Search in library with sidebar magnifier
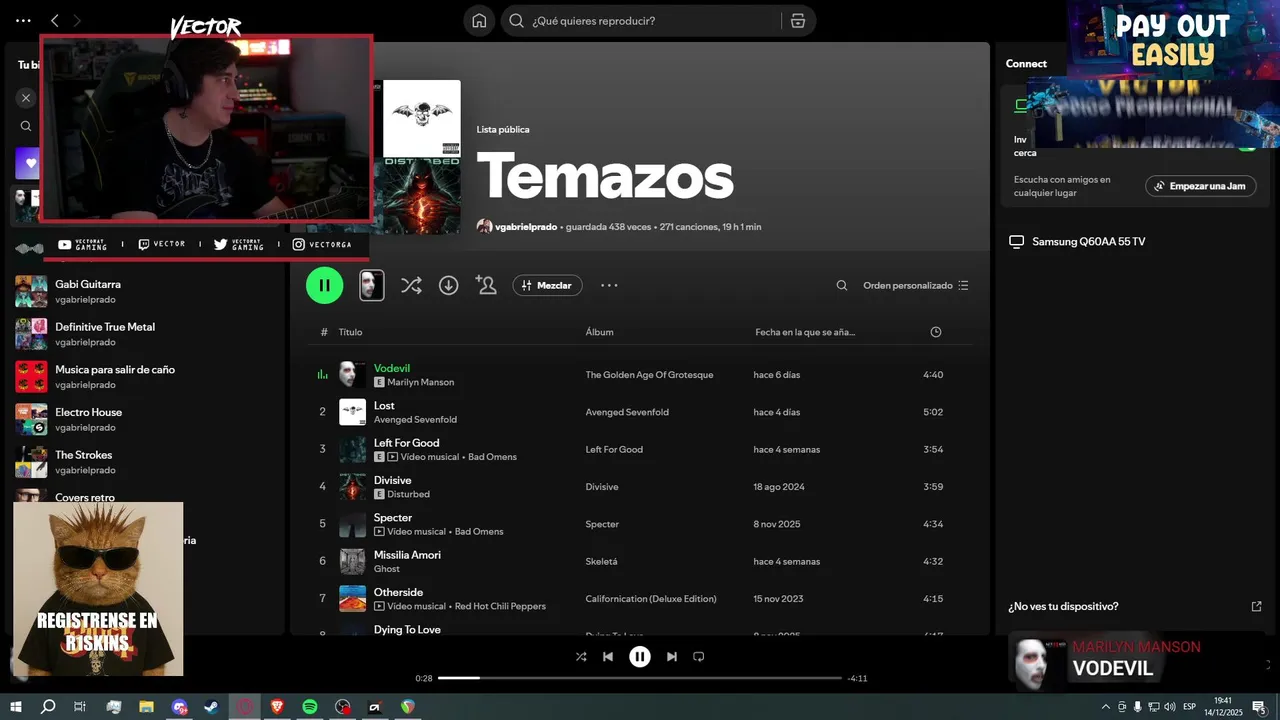Viewport: 1280px width, 720px height. coord(26,126)
